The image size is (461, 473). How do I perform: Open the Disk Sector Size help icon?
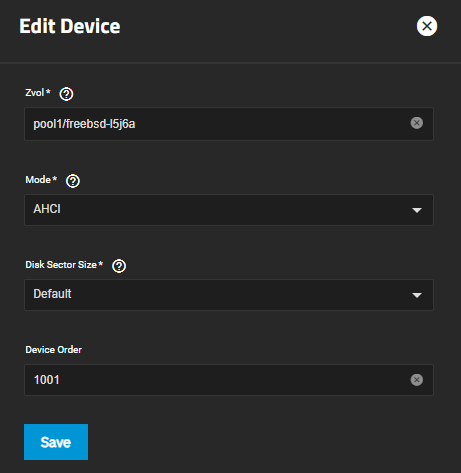tap(119, 266)
